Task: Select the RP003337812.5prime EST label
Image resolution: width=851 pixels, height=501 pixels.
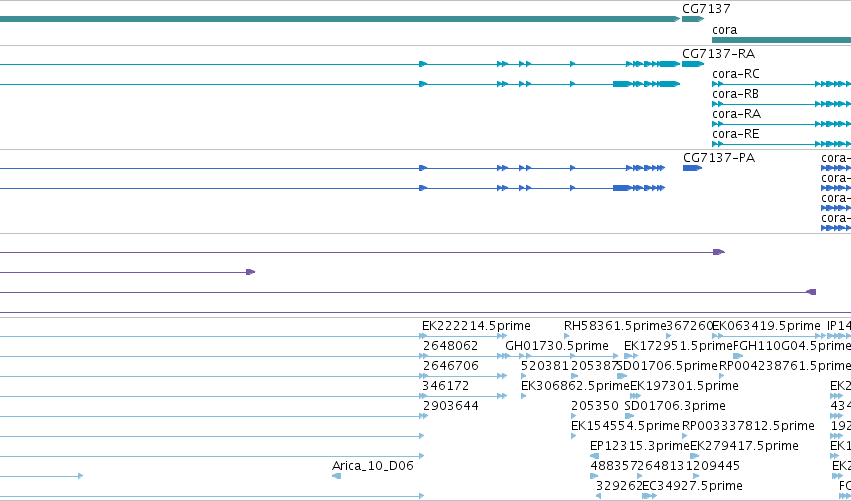Action: coord(748,426)
